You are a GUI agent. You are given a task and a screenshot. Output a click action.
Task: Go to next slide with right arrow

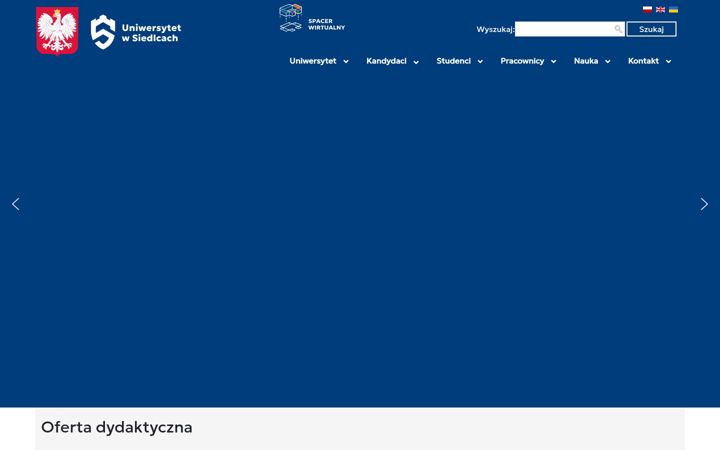704,204
